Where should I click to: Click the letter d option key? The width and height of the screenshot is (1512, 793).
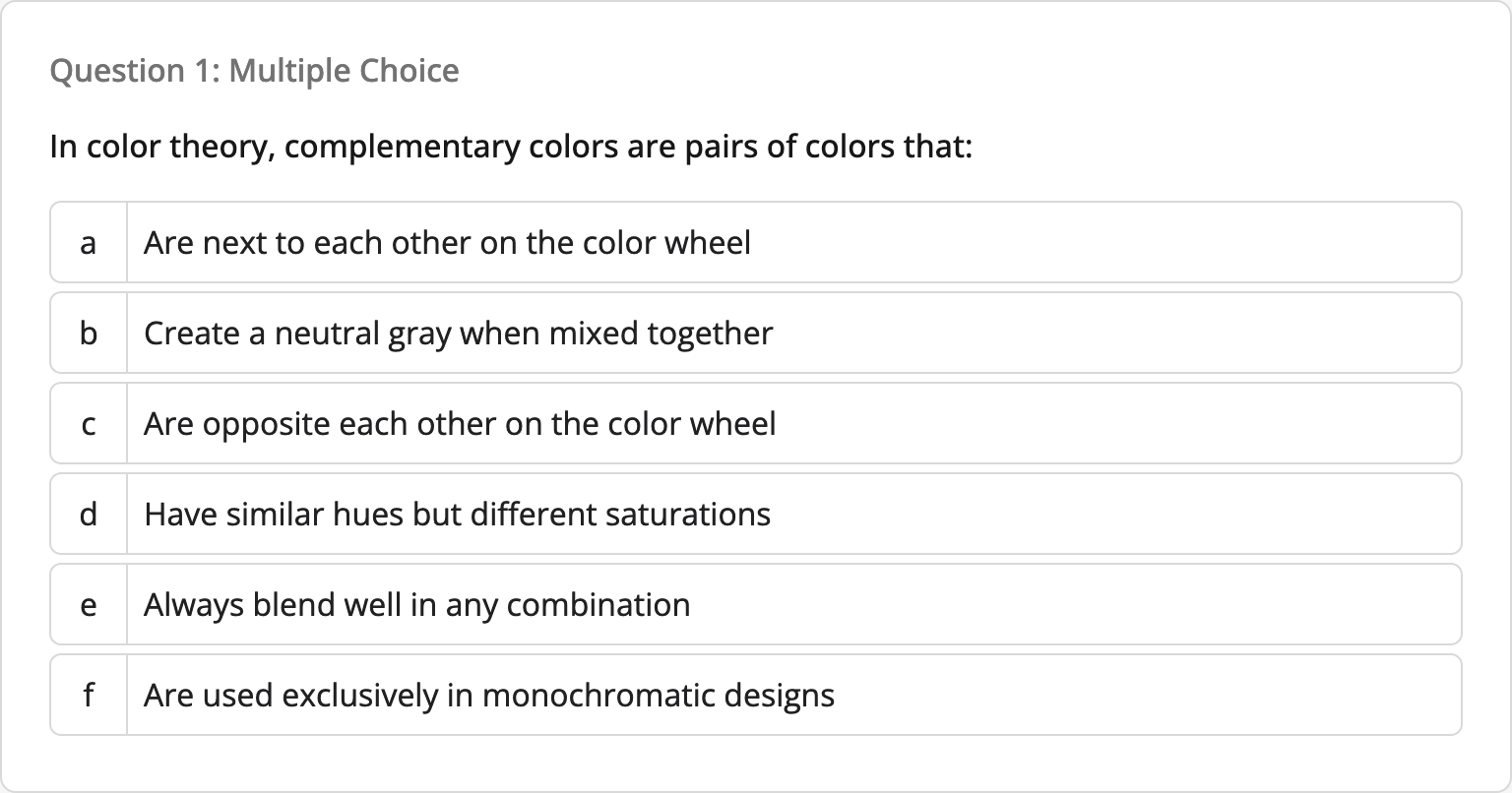click(89, 515)
